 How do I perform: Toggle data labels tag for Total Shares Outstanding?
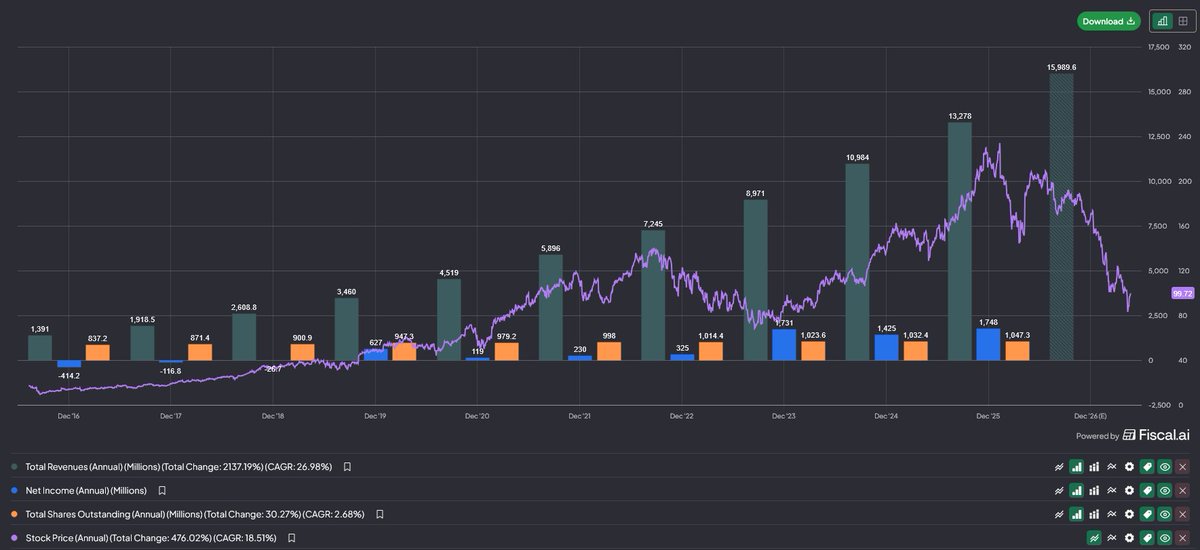pyautogui.click(x=1147, y=514)
